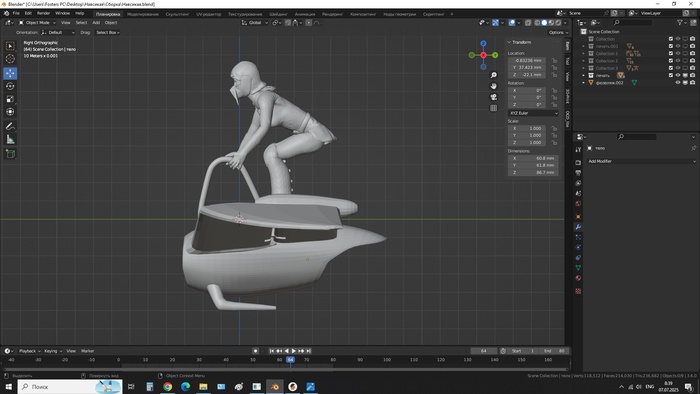700x394 pixels.
Task: Expand the печать collection in the outliner
Action: coord(583,75)
